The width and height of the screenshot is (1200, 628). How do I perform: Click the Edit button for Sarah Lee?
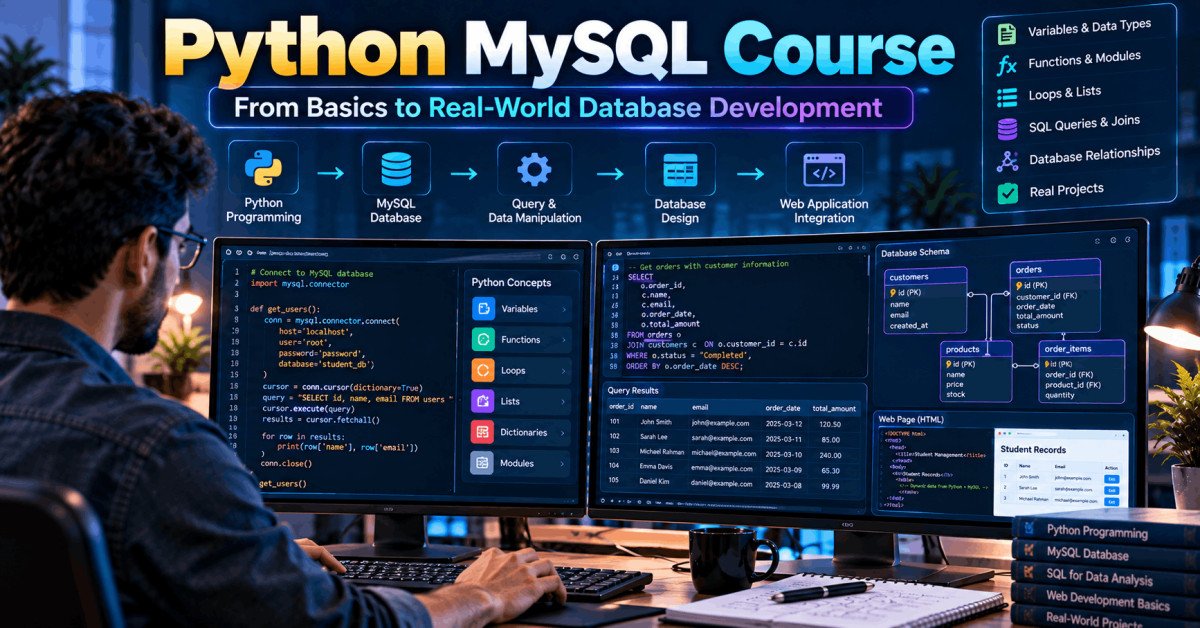(x=1110, y=489)
